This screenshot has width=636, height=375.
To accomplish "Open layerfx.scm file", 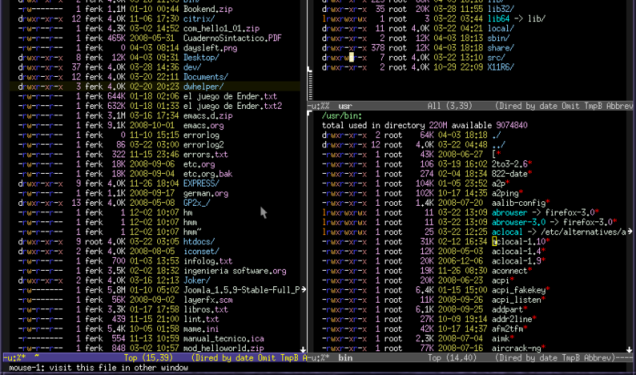I will pyautogui.click(x=208, y=300).
